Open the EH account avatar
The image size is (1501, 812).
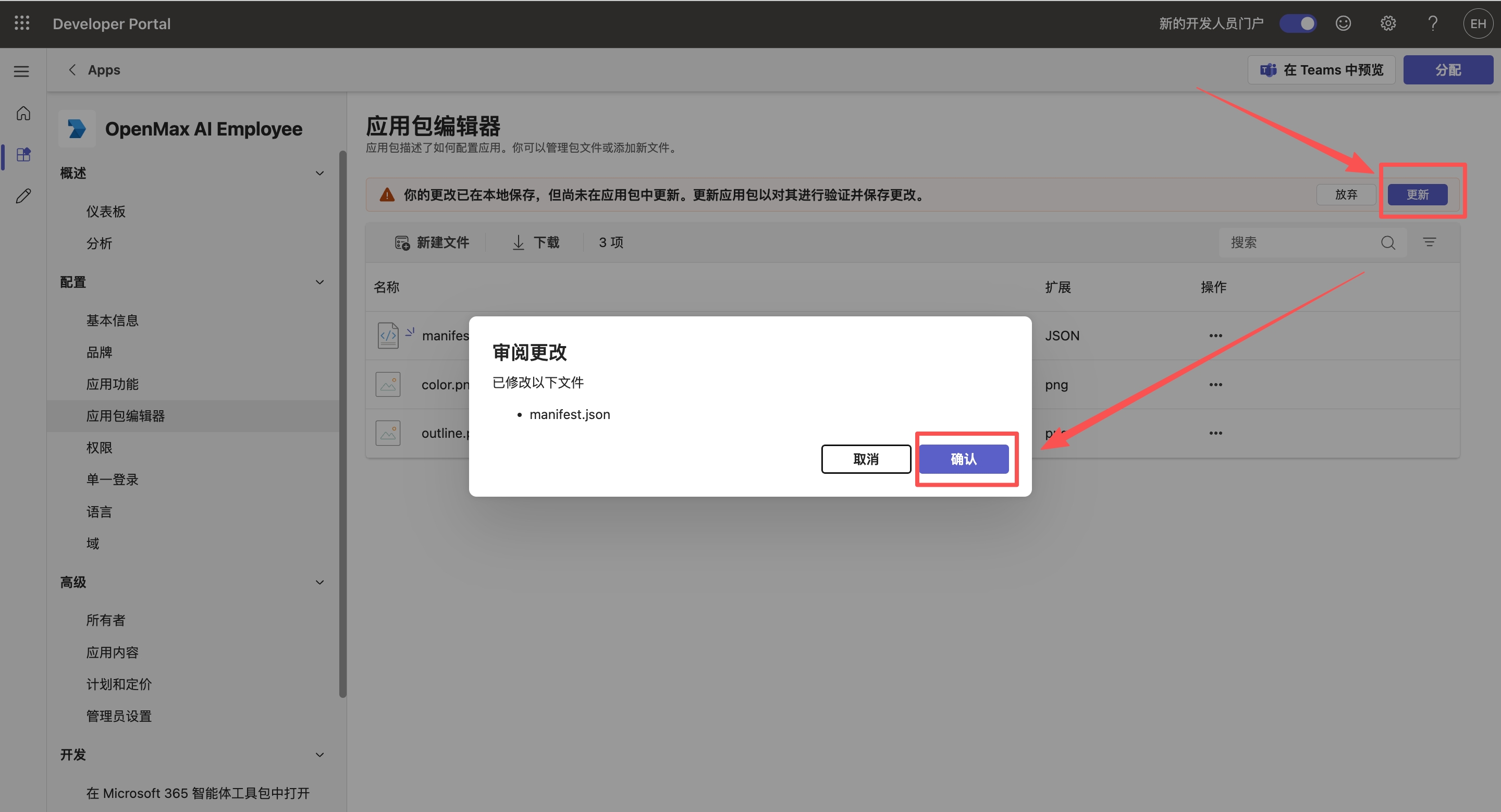pyautogui.click(x=1478, y=23)
